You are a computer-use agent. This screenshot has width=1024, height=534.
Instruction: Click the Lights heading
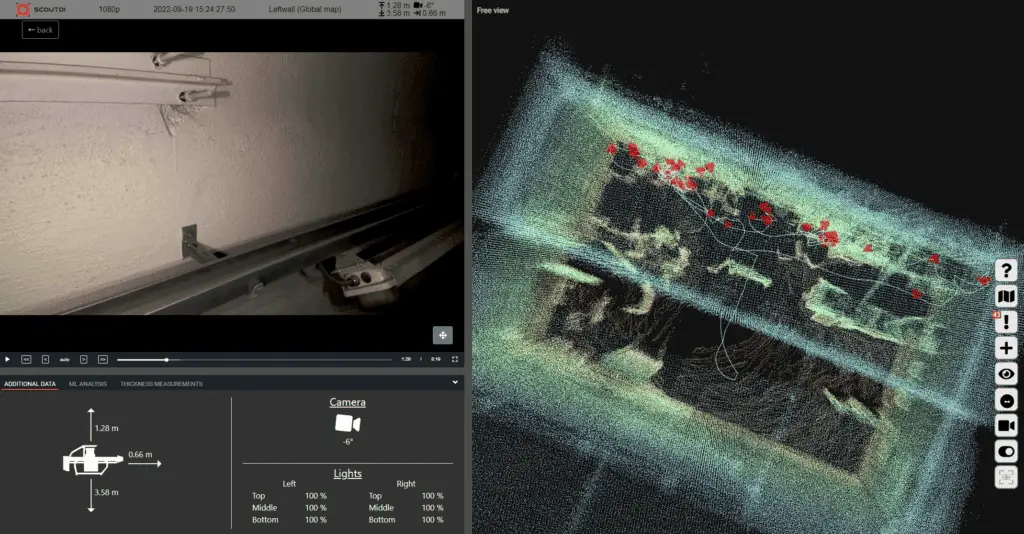pyautogui.click(x=347, y=473)
